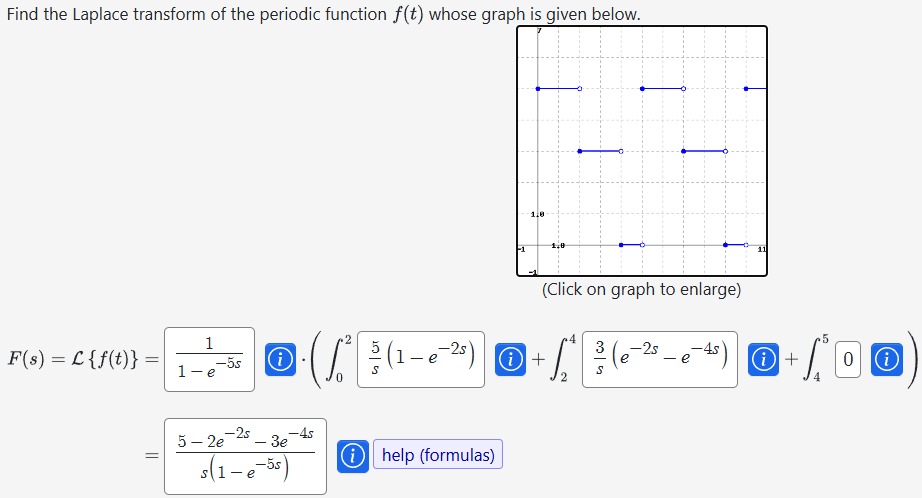This screenshot has width=922, height=498.
Task: Click the 3/s(e^-2s - e^-4s) input field
Action: (660, 359)
